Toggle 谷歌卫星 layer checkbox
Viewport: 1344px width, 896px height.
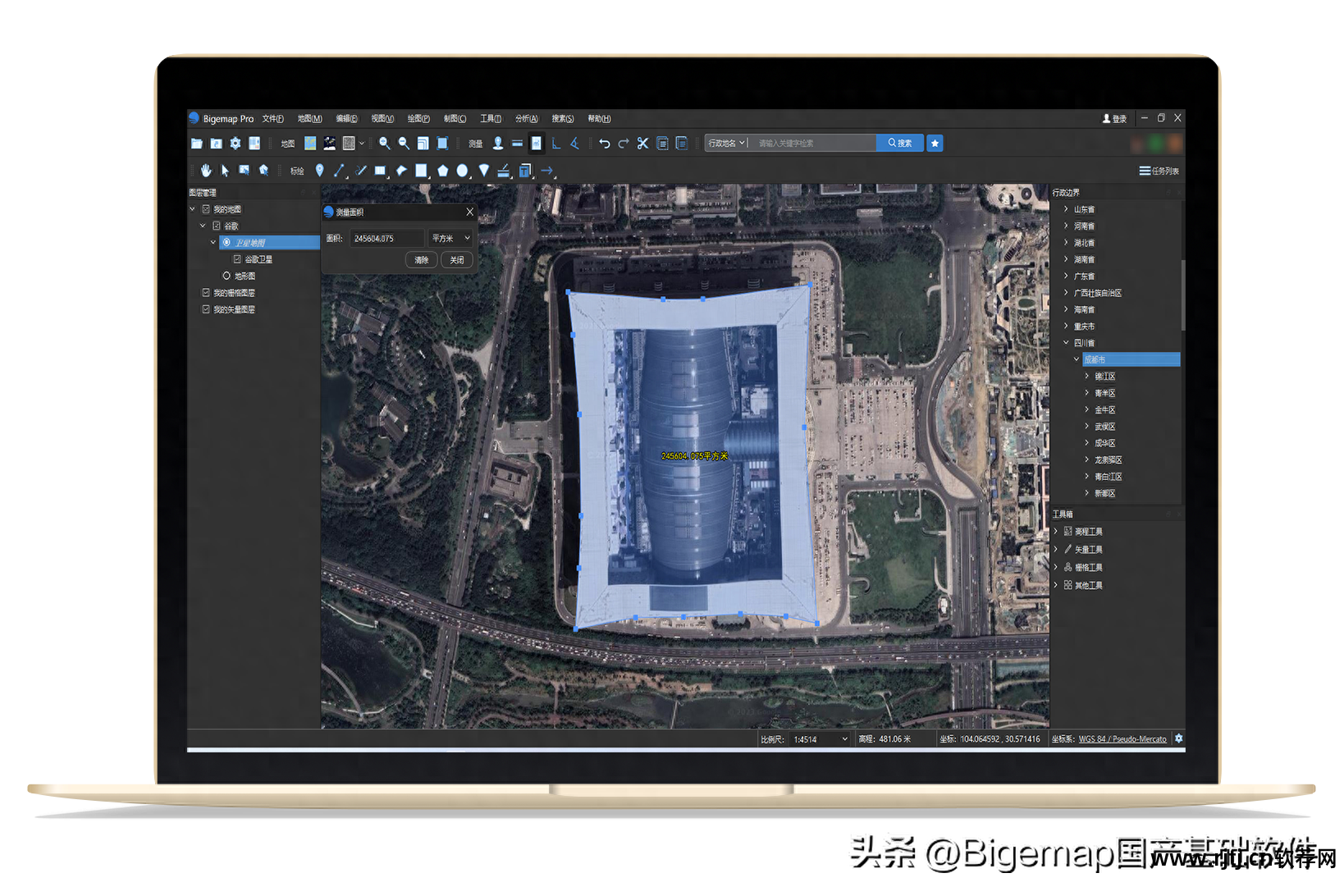coord(237,259)
